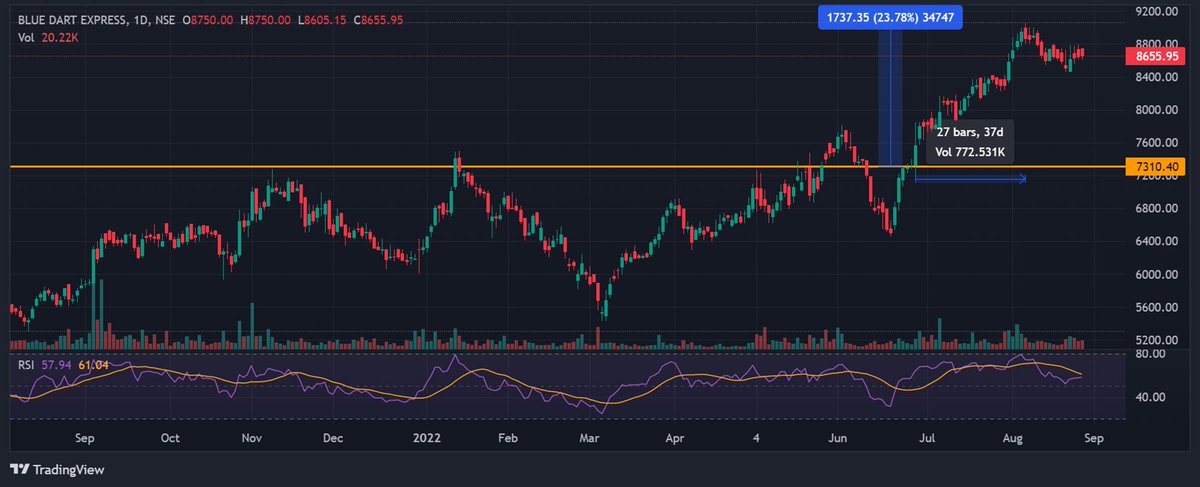The image size is (1200, 487).
Task: Select the blue date range arrow
Action: (x=970, y=179)
